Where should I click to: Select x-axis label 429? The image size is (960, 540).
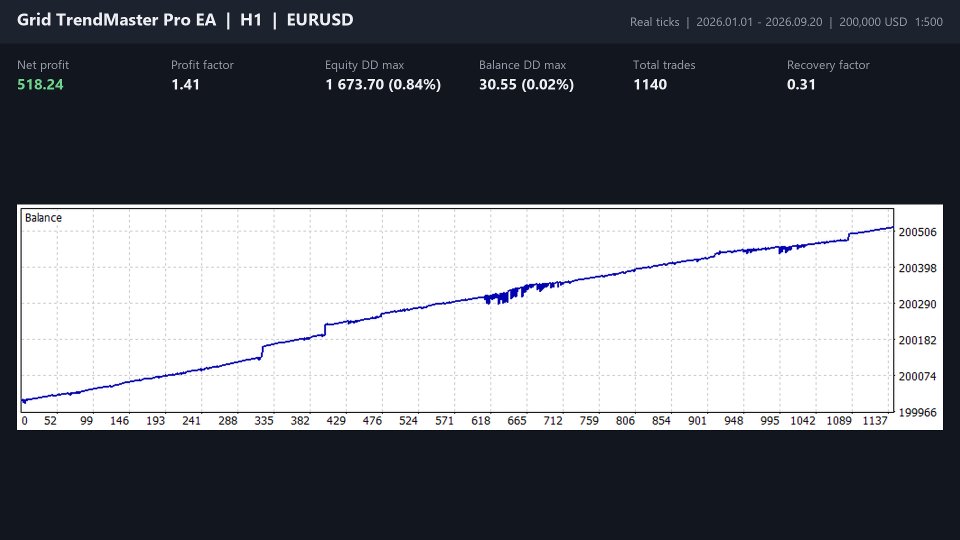pos(336,421)
